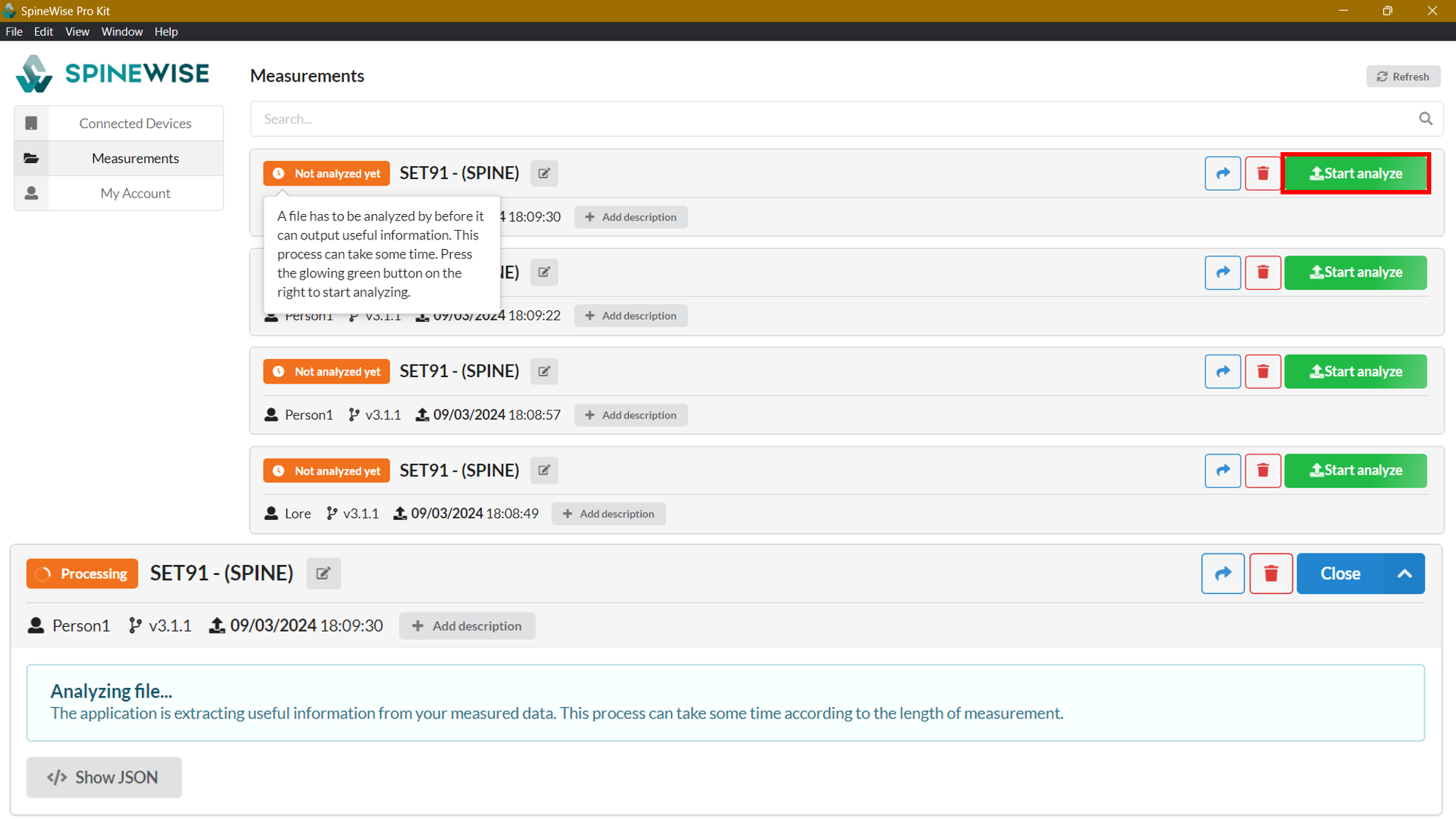Show JSON for the processing measurement
Screen dimensions: 1456x819
click(x=104, y=778)
